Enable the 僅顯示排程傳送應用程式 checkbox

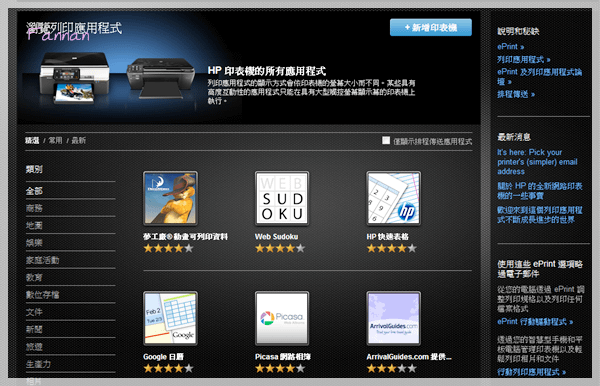tap(386, 140)
